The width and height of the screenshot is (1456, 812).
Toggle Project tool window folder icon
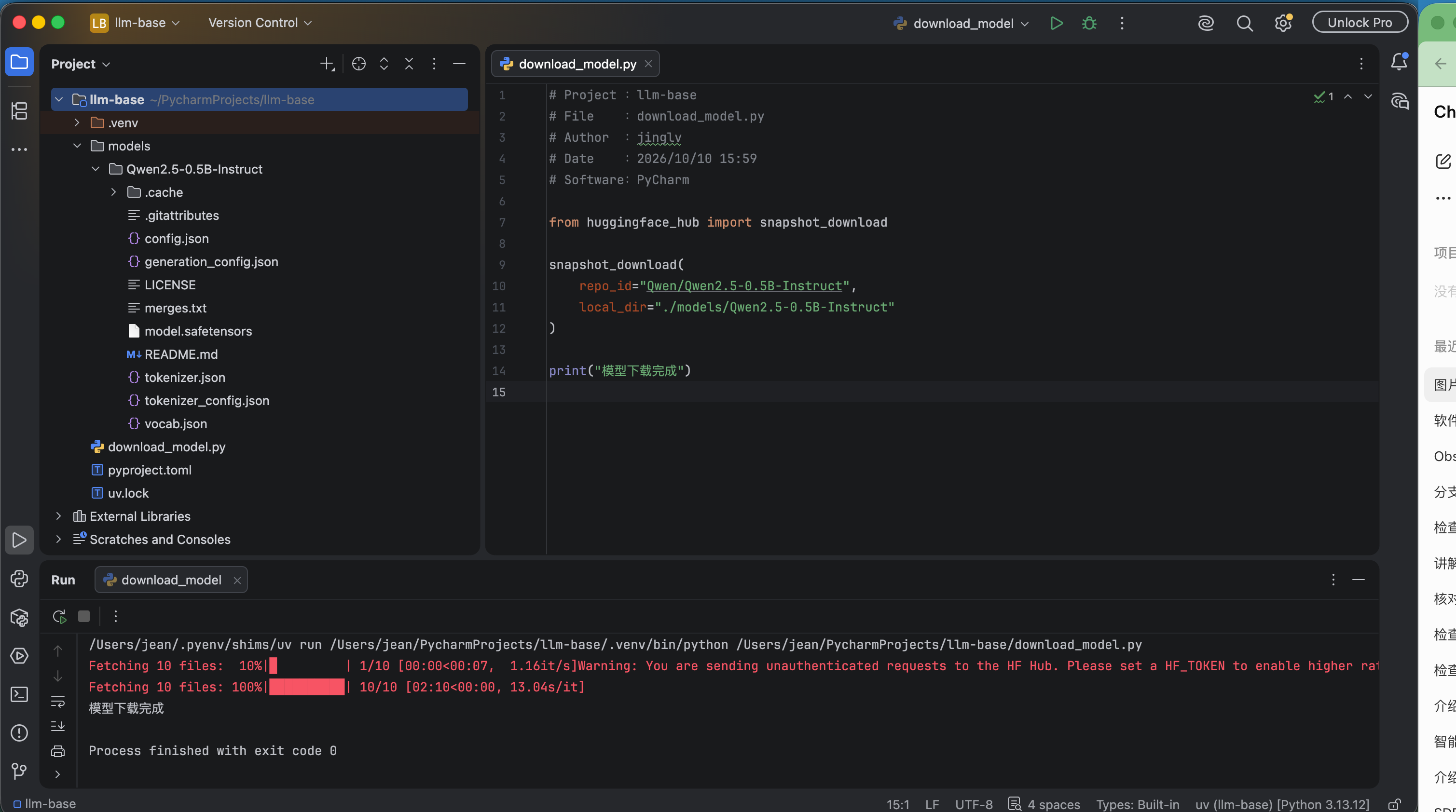click(x=19, y=62)
